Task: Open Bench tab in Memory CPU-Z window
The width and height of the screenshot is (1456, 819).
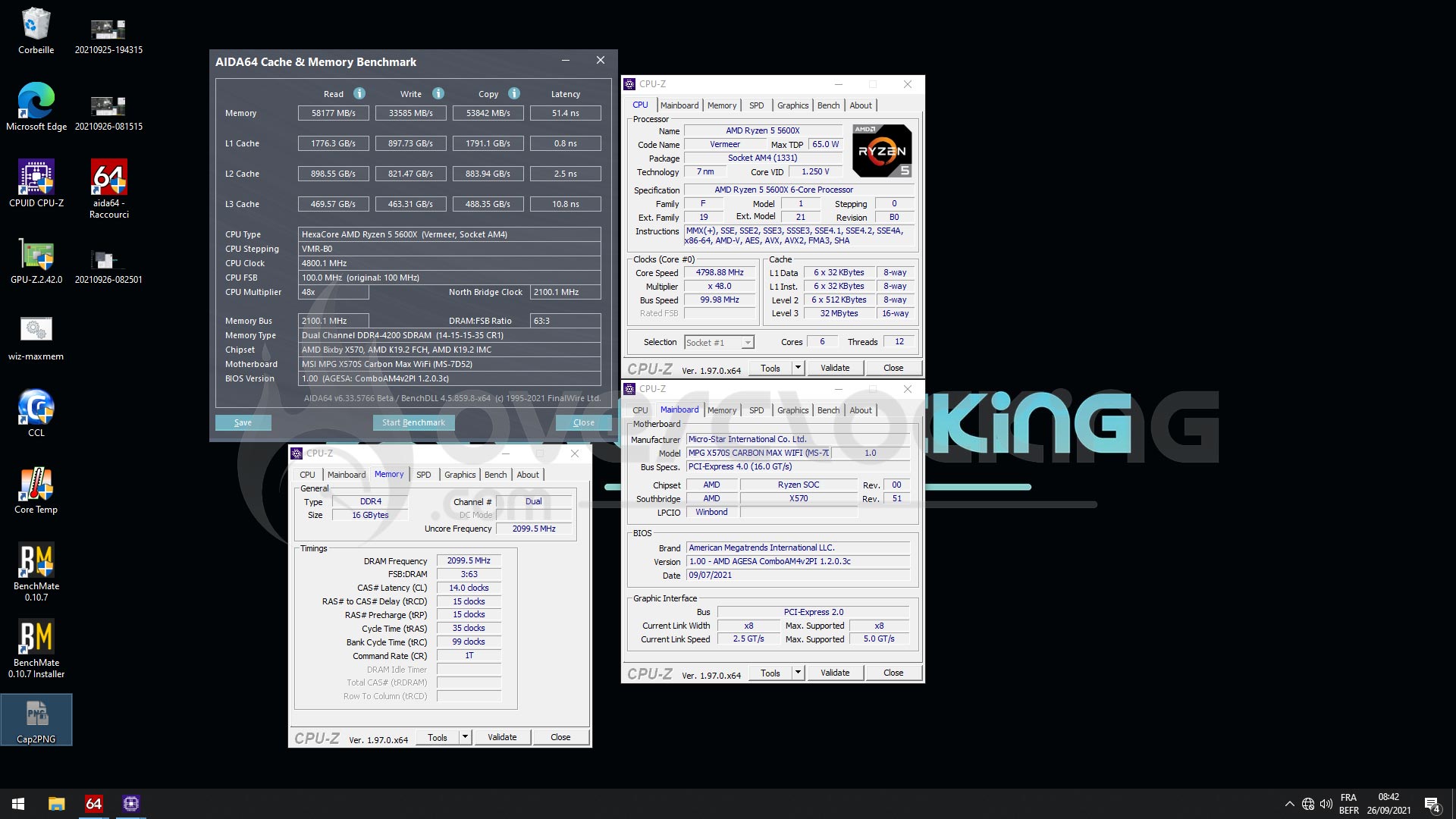Action: coord(495,475)
